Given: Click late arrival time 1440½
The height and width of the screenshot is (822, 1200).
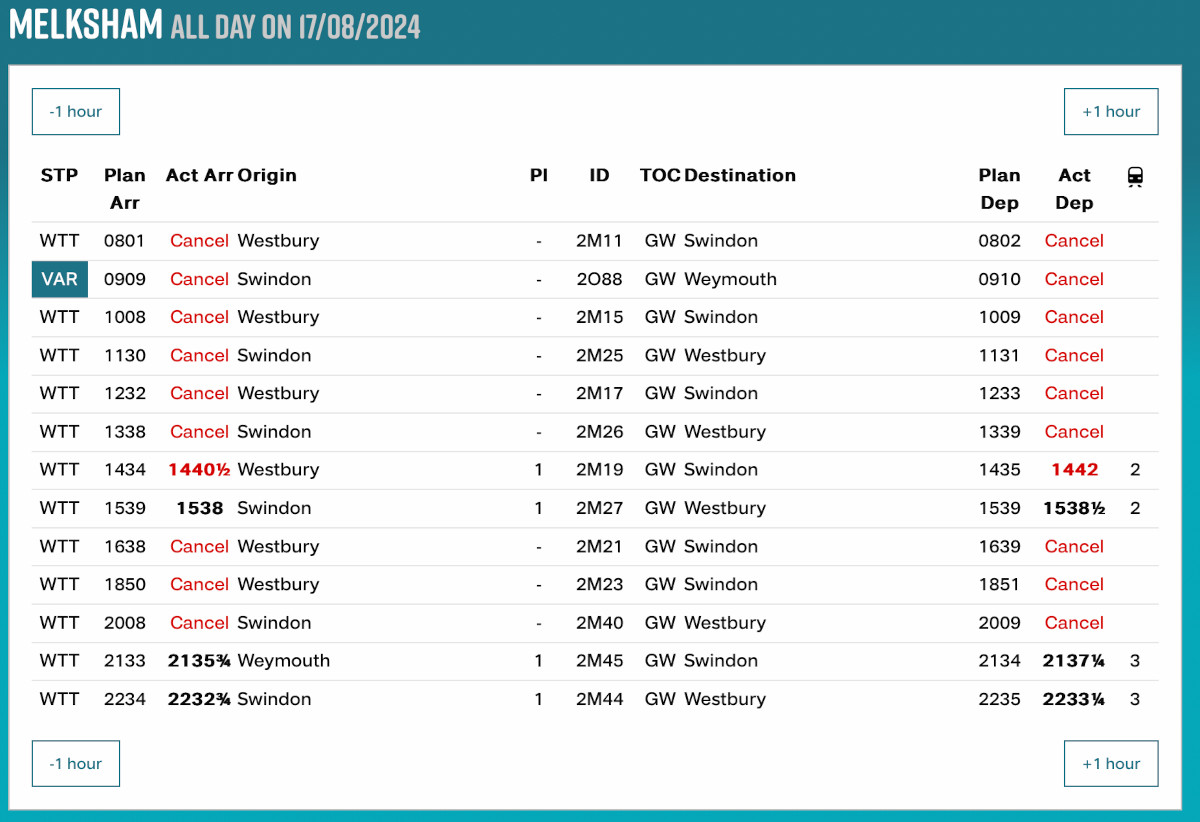Looking at the screenshot, I should 199,470.
